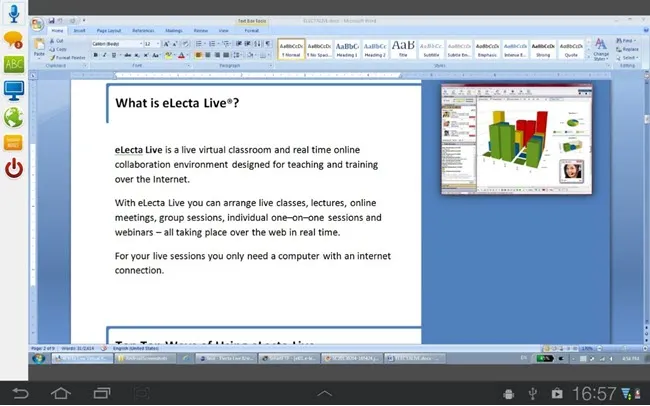Open the View ribbon tab

coord(223,31)
